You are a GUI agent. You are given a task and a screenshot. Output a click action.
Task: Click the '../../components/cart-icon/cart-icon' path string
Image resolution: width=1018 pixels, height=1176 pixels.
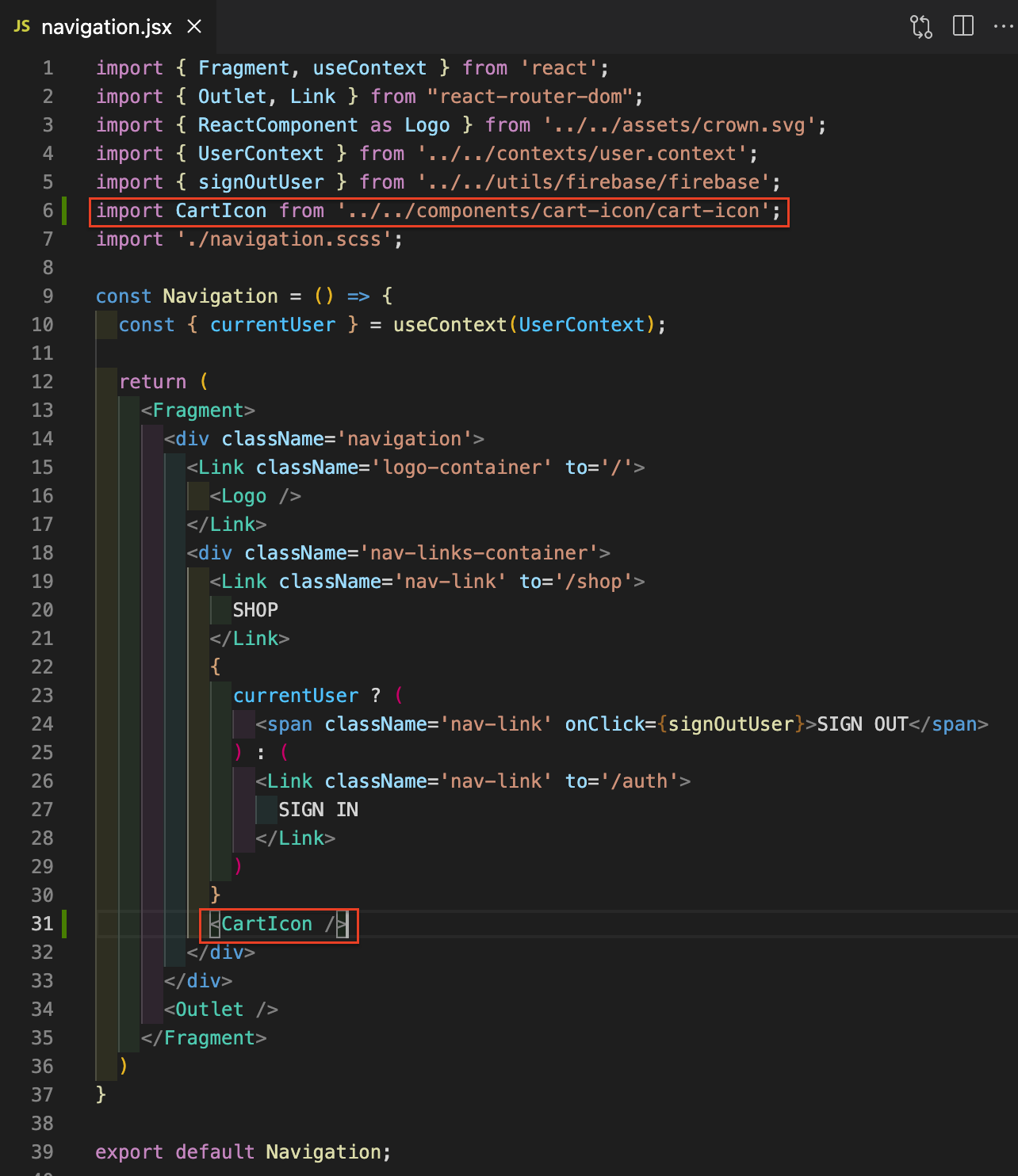(553, 211)
